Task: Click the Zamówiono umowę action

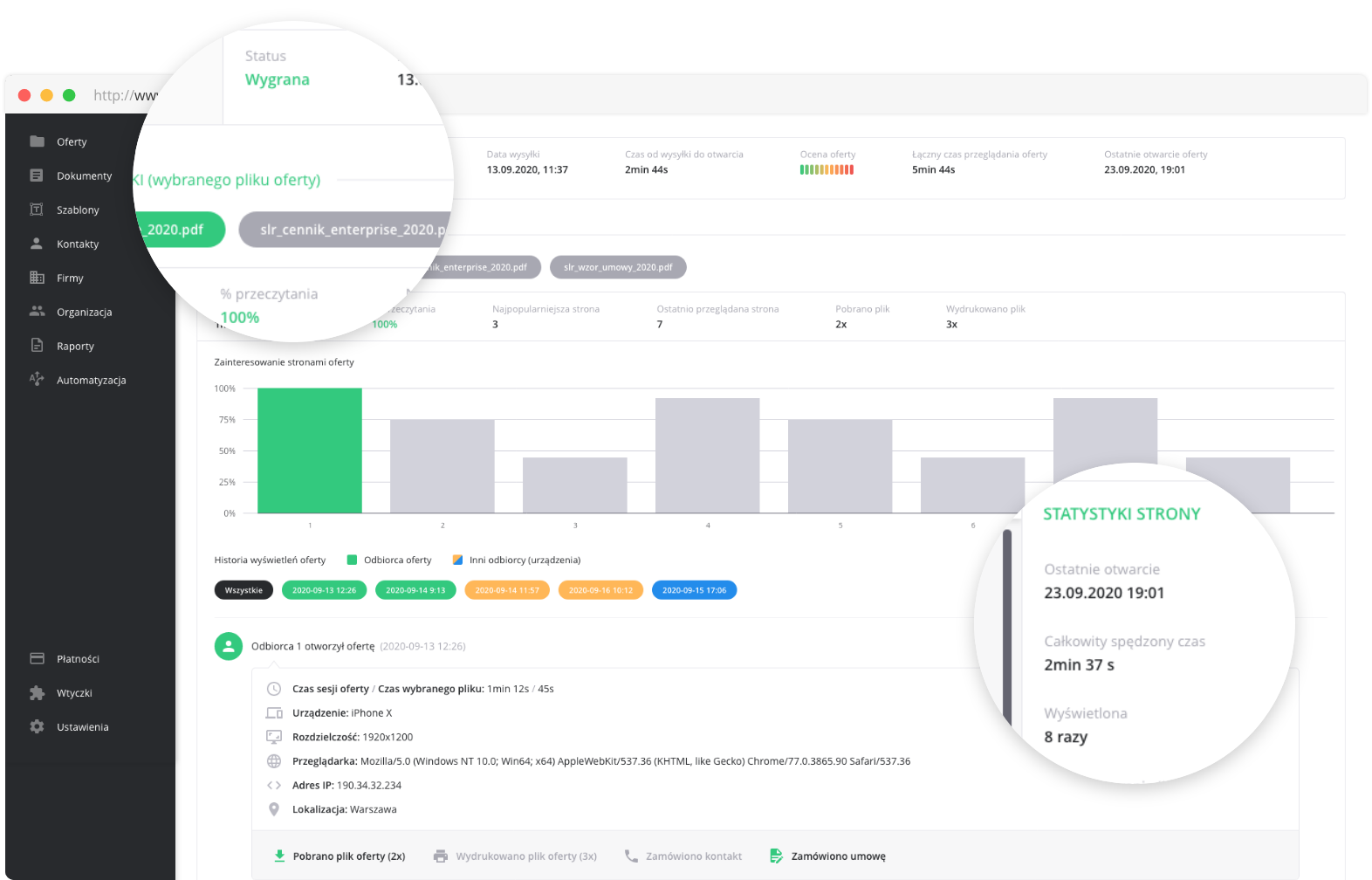Action: [837, 856]
